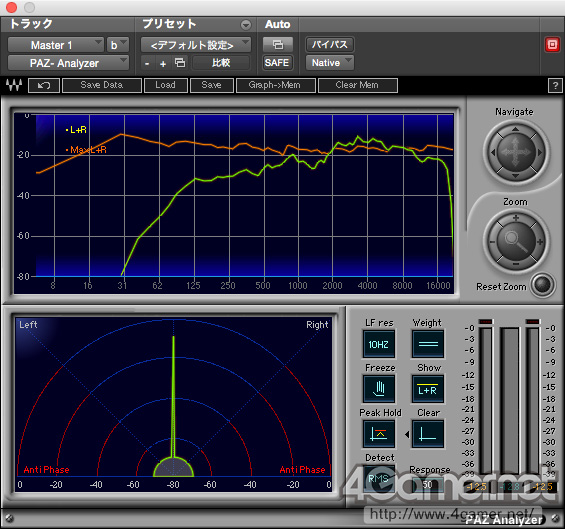
Task: Toggle the Show L+R button
Action: point(428,389)
